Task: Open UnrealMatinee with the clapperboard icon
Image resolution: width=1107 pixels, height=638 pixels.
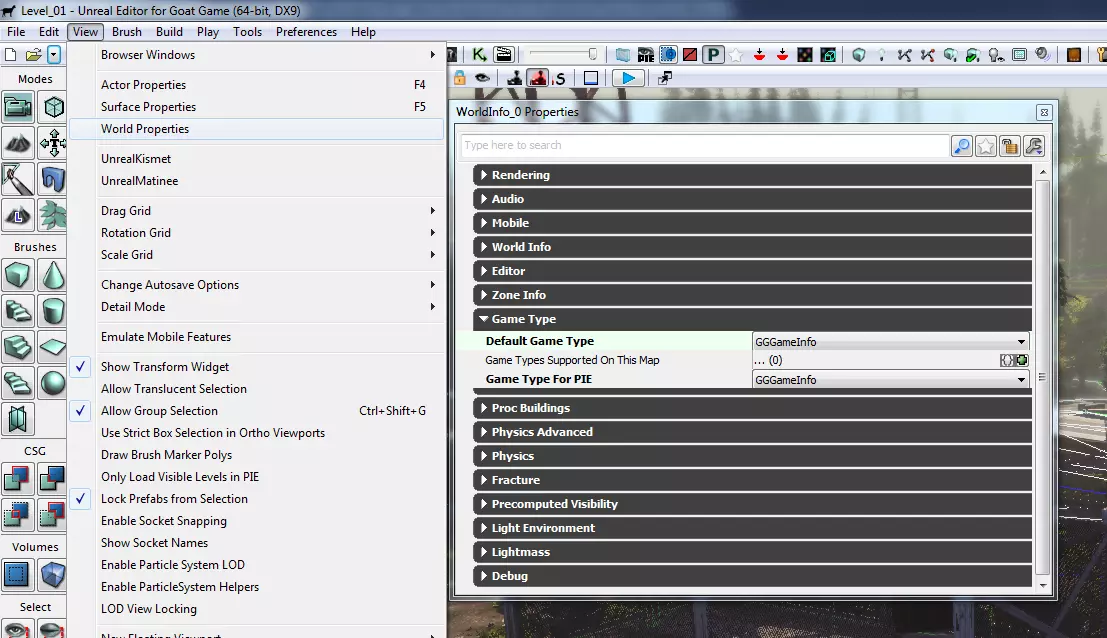Action: click(x=504, y=55)
